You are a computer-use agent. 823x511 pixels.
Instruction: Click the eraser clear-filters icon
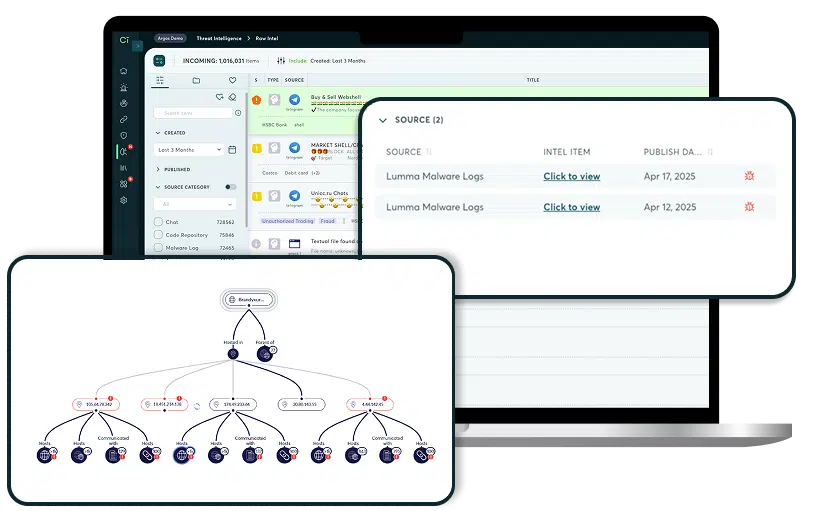click(x=232, y=98)
